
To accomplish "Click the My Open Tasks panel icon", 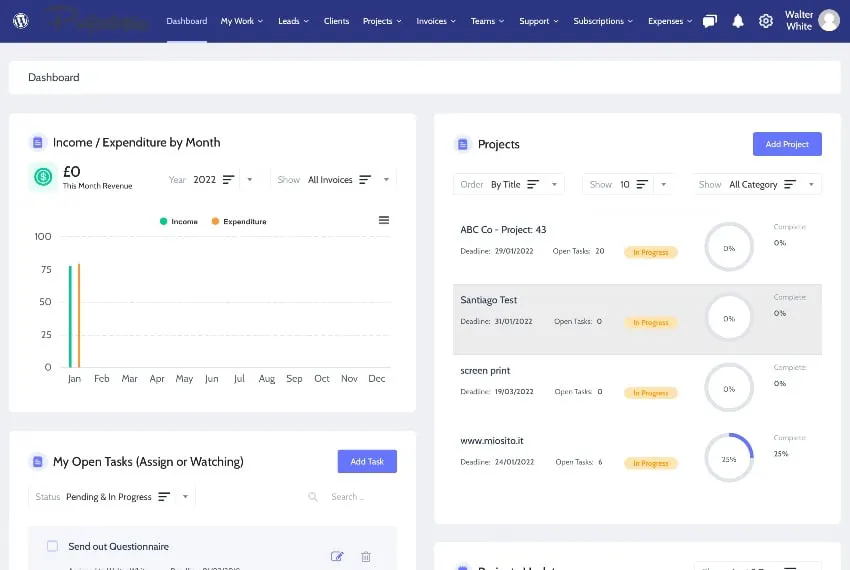I will tap(37, 462).
